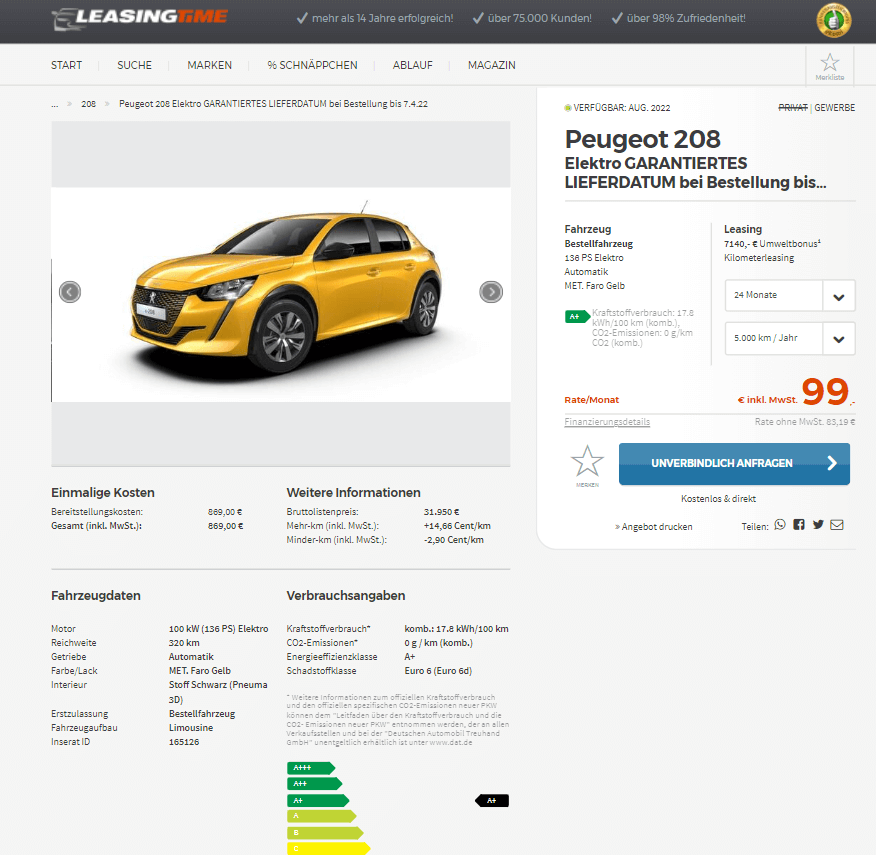This screenshot has height=855, width=876.
Task: Click the green trust seal badge
Action: click(834, 21)
